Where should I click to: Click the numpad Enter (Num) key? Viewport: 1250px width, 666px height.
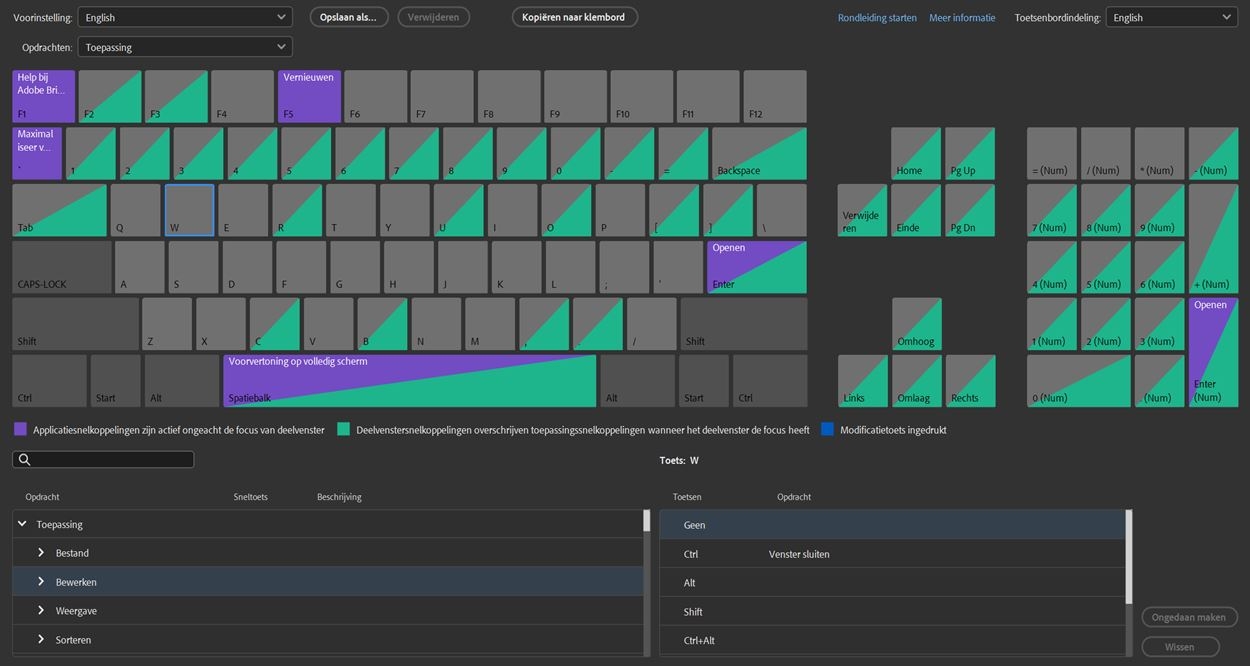[x=1213, y=352]
